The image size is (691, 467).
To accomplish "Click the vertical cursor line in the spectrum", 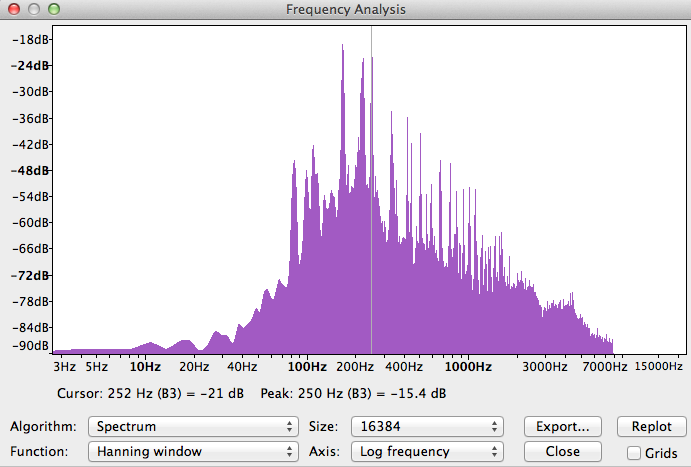I will 371,200.
